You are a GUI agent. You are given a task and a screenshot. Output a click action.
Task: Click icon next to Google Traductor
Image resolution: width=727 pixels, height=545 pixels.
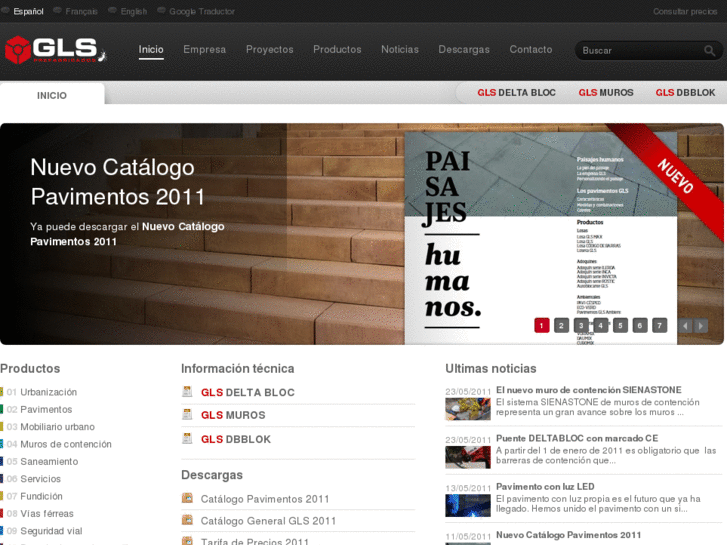(161, 11)
